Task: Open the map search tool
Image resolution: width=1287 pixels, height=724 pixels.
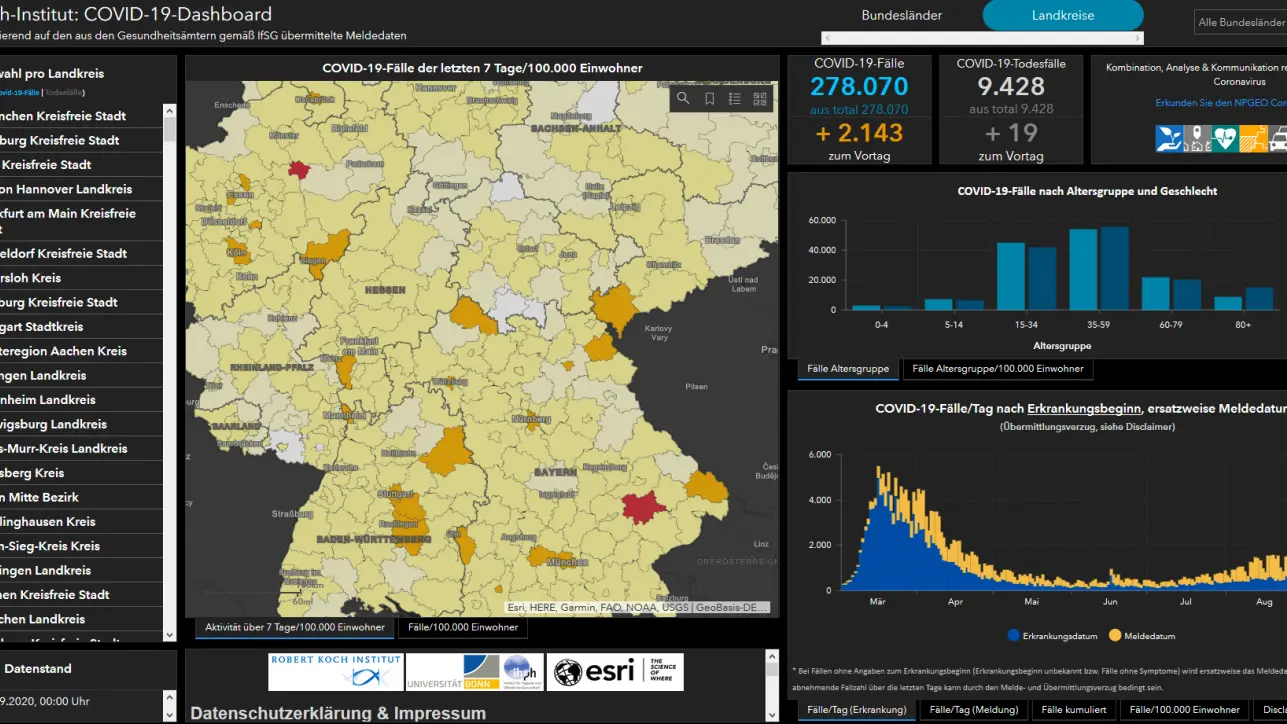Action: (x=683, y=98)
